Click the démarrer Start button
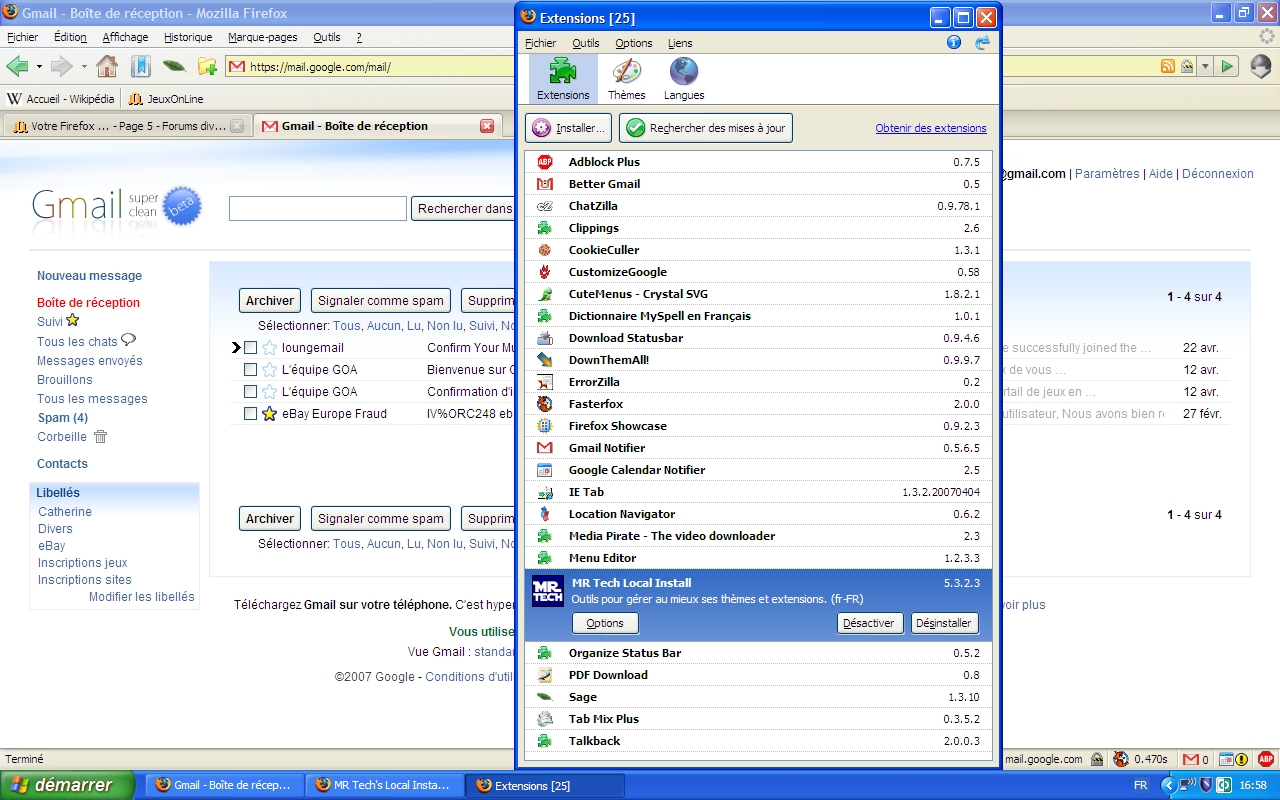This screenshot has width=1280, height=800. (67, 785)
